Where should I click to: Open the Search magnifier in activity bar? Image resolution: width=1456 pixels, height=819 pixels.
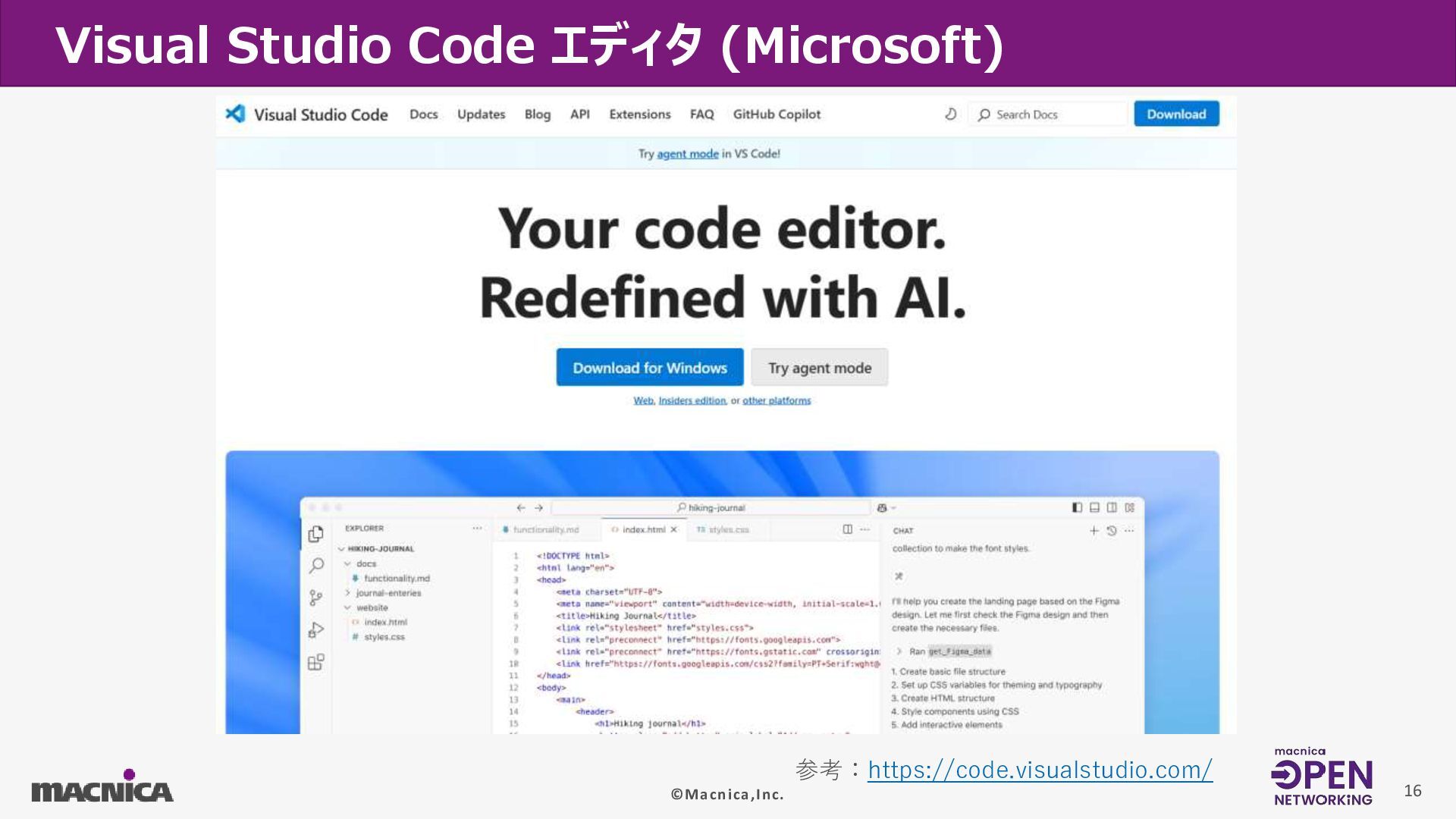316,566
